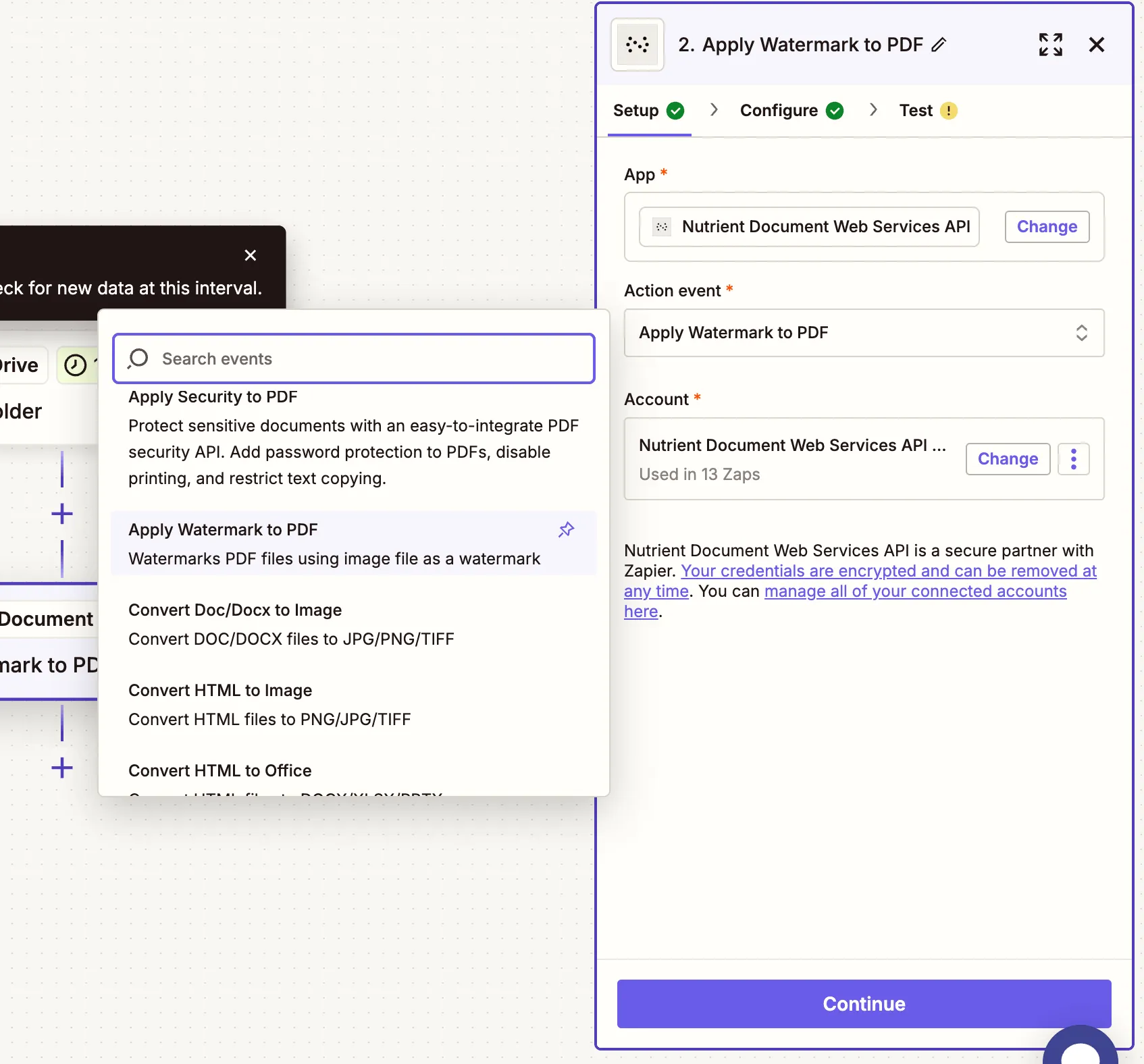Screen dimensions: 1144x1064
Task: Add a step with the upper plus icon
Action: click(x=62, y=514)
